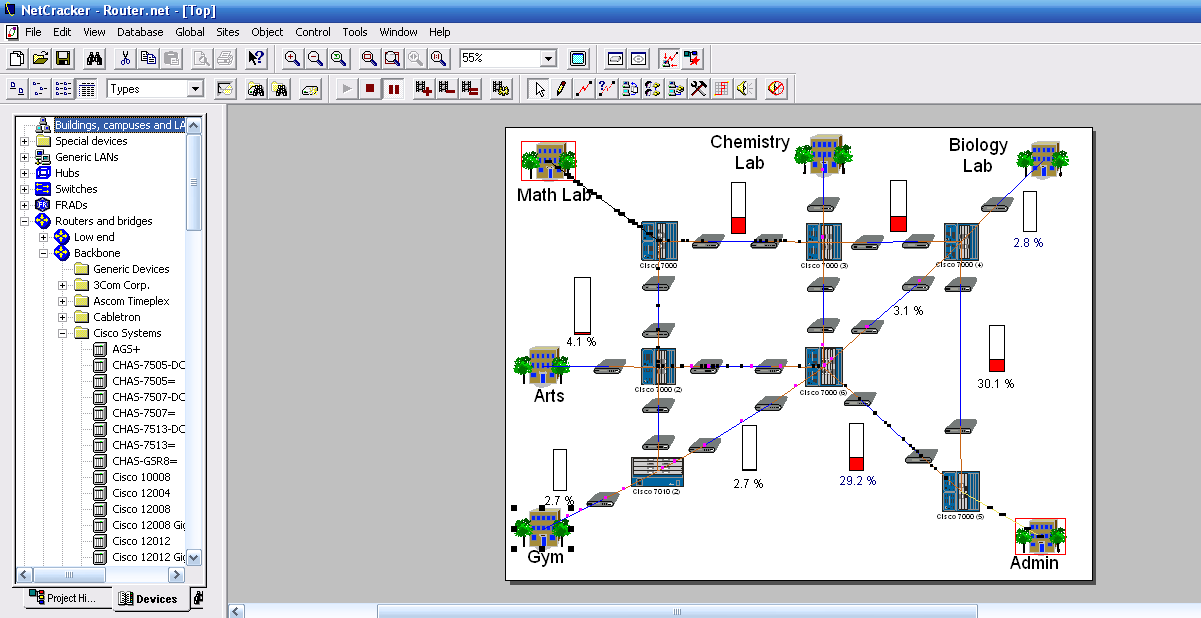
Task: Select Cisco 12008 in device tree
Action: [x=141, y=509]
